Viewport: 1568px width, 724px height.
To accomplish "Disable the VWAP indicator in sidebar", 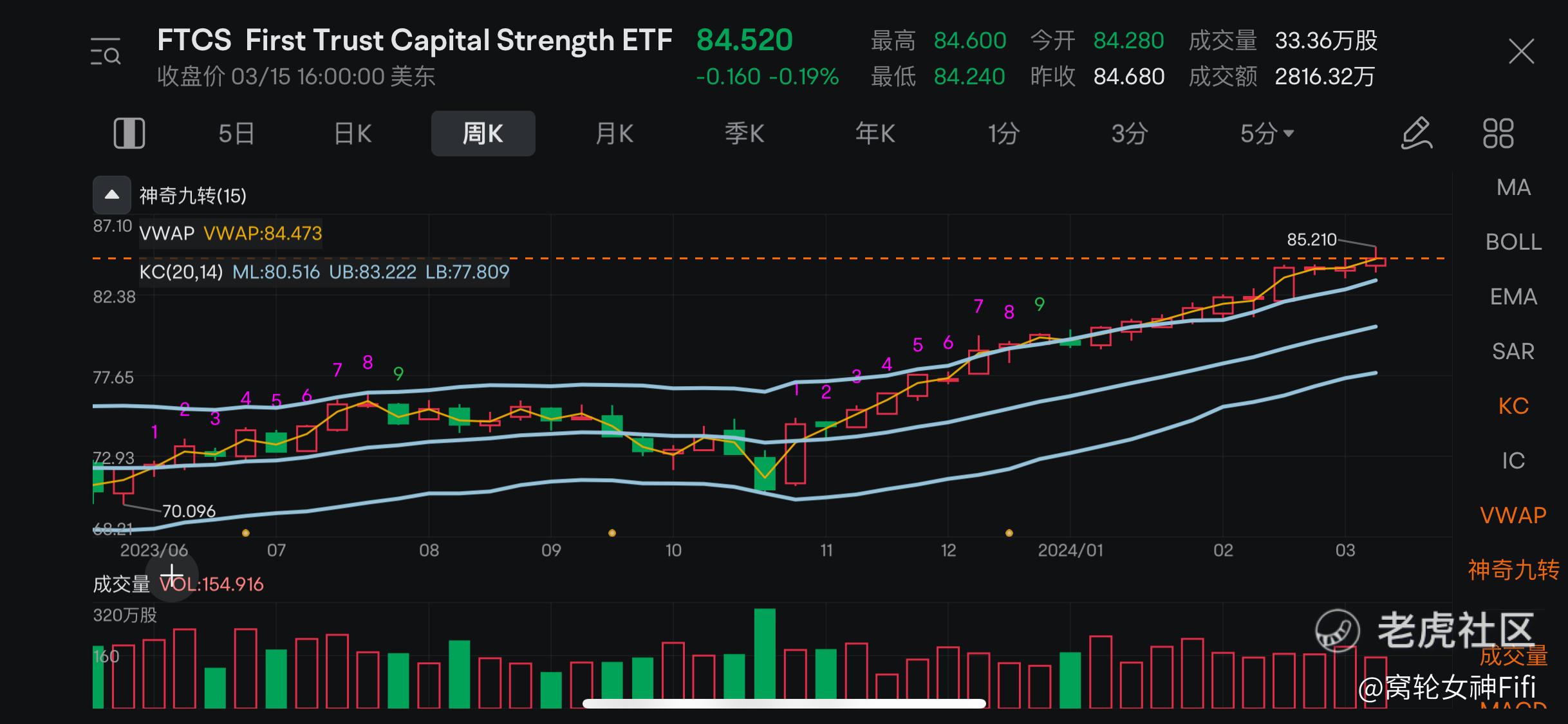I will coord(1513,515).
